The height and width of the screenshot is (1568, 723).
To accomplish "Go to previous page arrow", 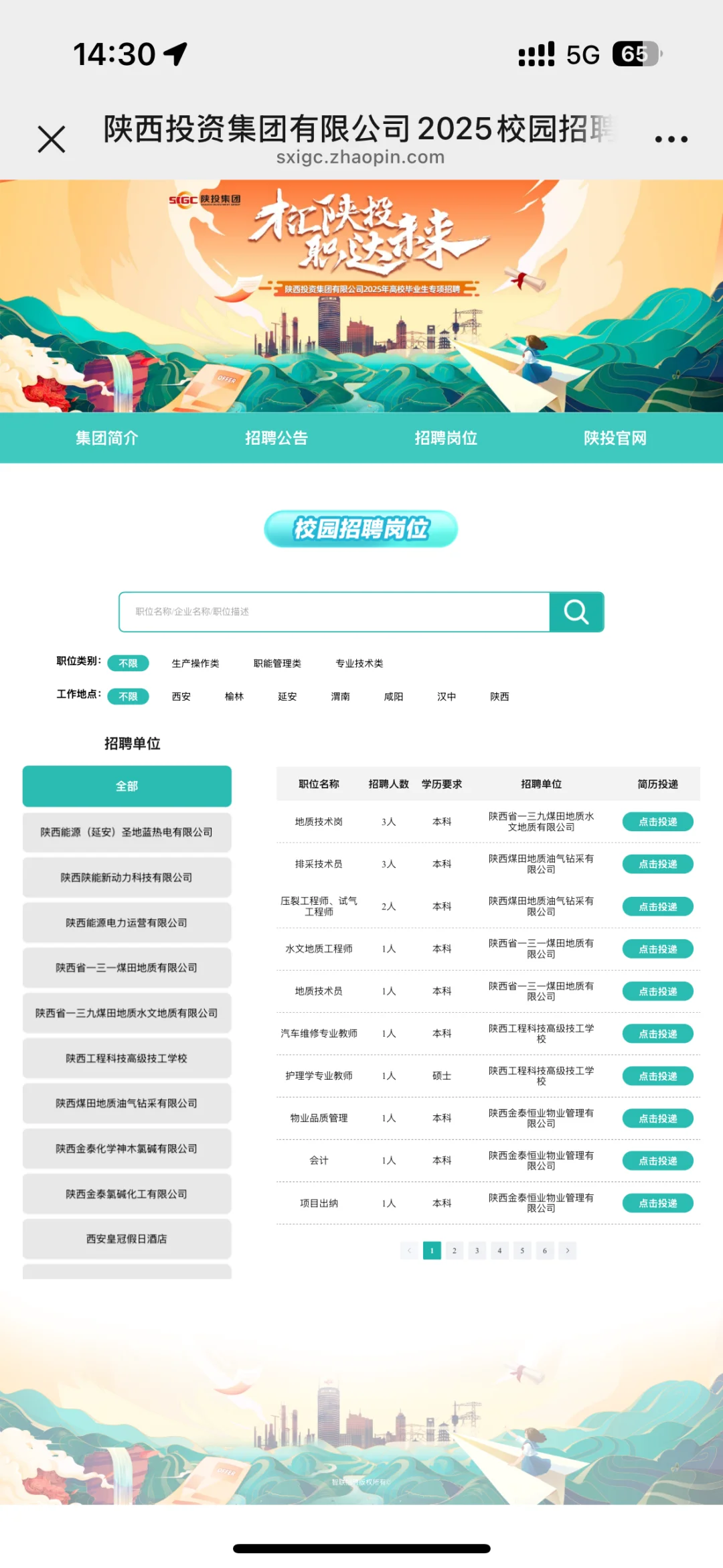I will tap(409, 1251).
